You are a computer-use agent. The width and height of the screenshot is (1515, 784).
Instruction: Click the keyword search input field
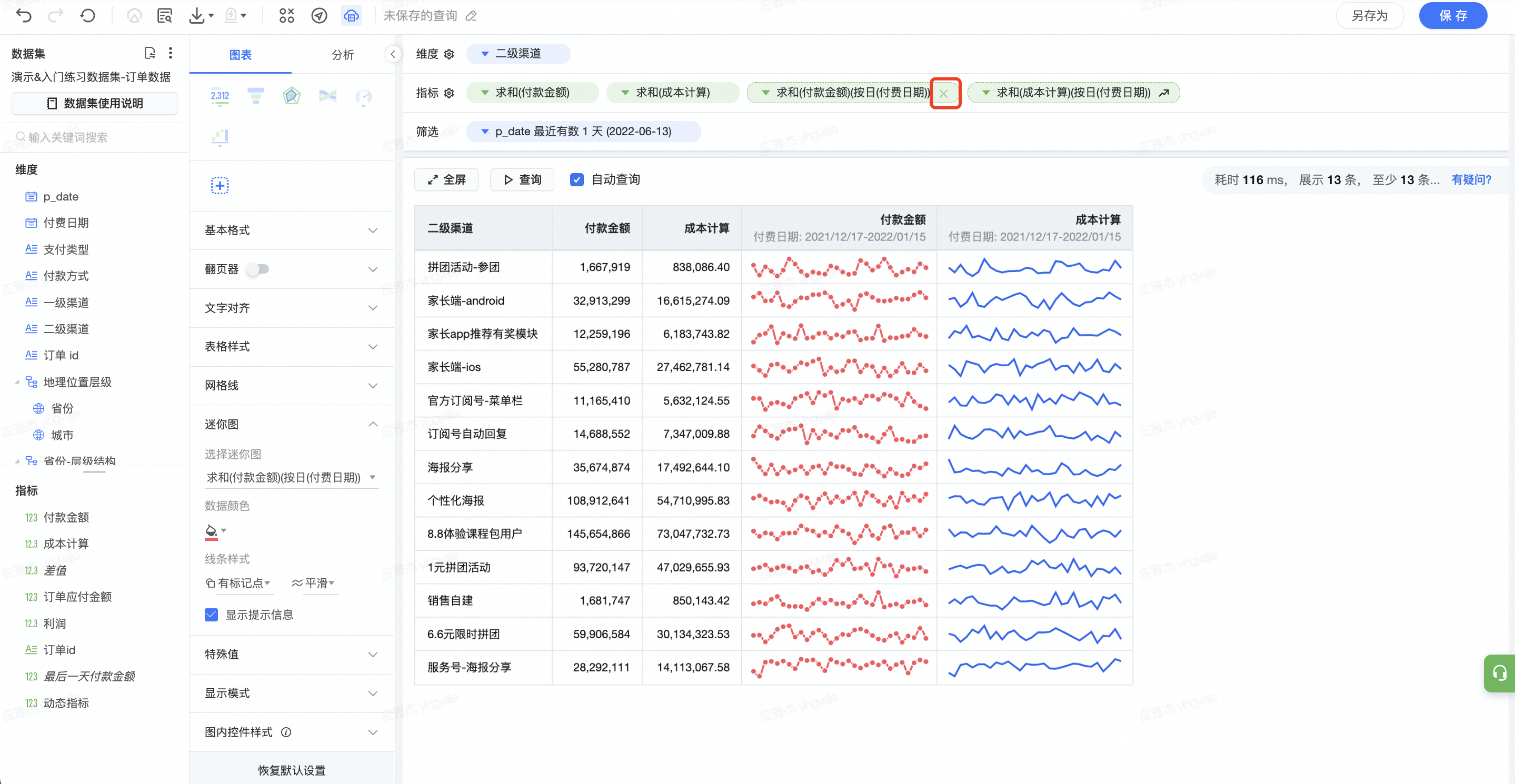(95, 137)
